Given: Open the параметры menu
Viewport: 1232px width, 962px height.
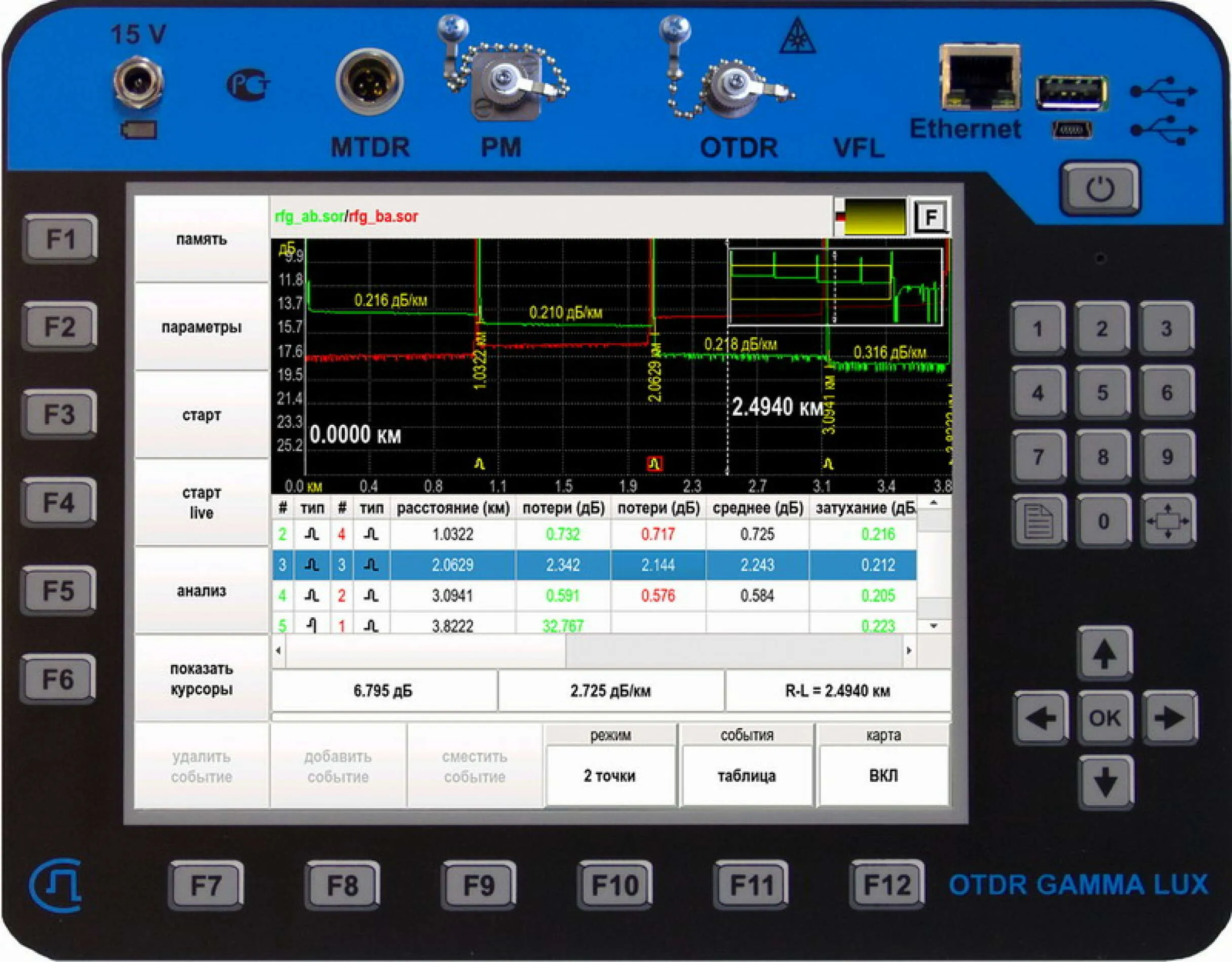Looking at the screenshot, I should (x=202, y=327).
